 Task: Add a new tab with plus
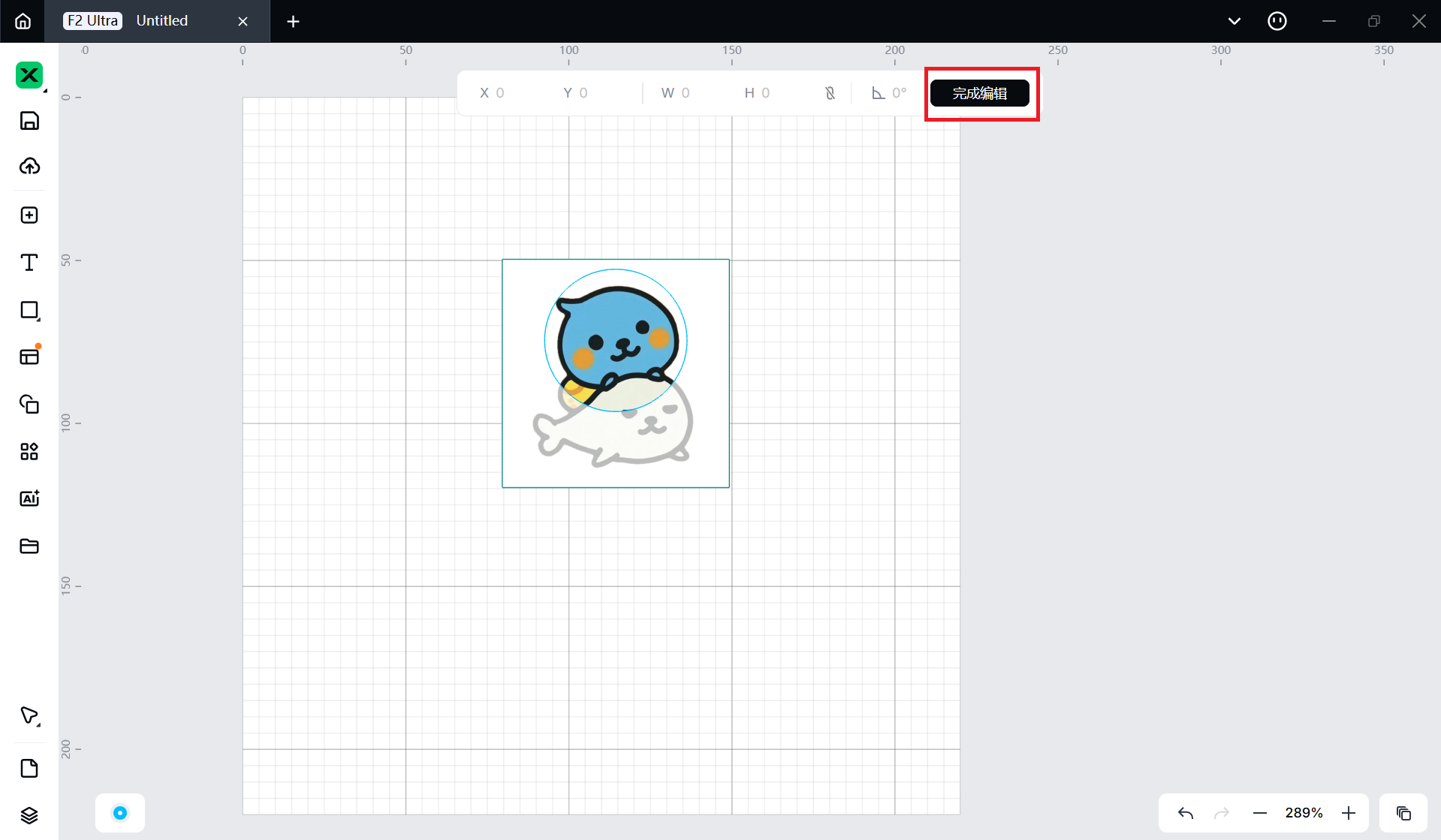pyautogui.click(x=293, y=22)
